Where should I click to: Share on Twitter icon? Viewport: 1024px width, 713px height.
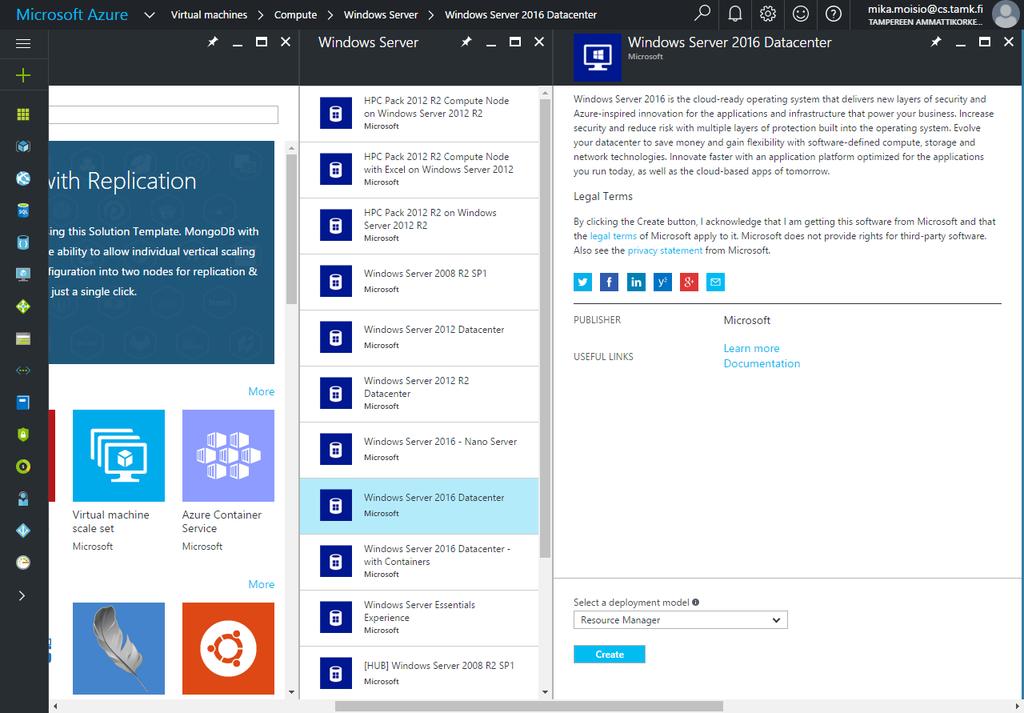pos(583,282)
